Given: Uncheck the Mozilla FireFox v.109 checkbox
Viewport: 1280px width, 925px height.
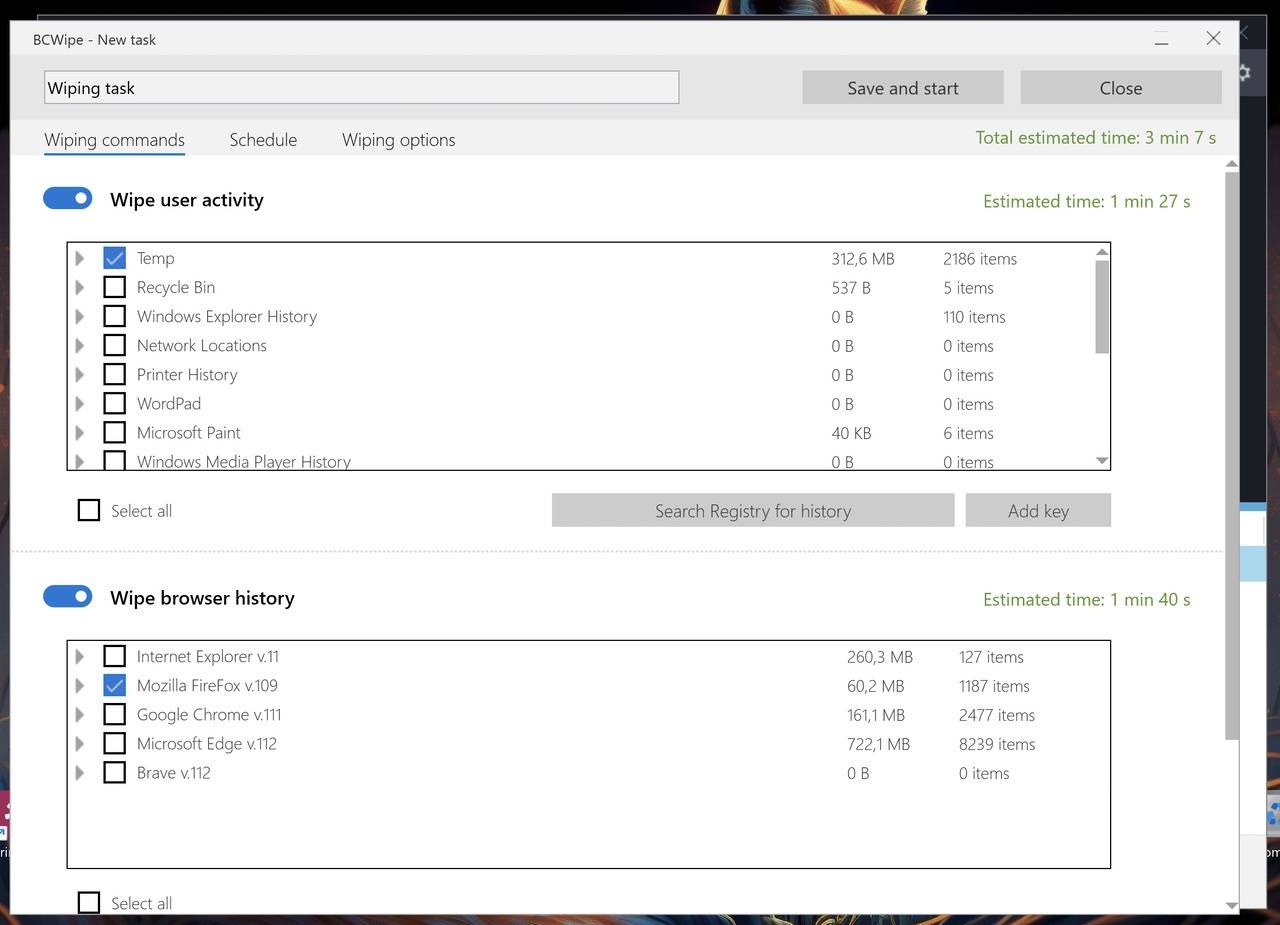Looking at the screenshot, I should (115, 685).
